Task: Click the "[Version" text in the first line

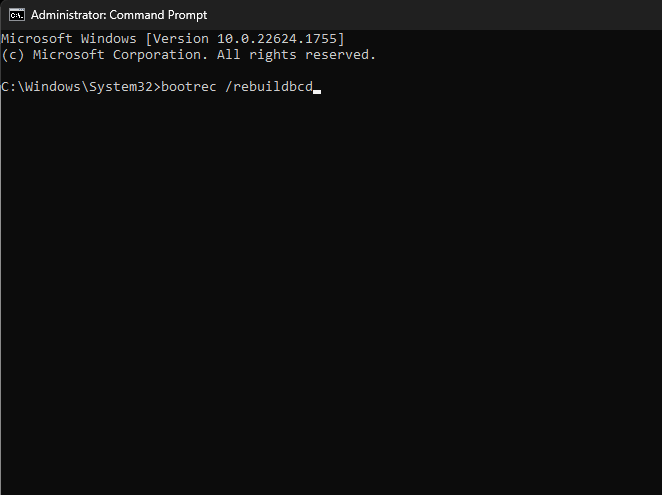Action: coord(177,39)
